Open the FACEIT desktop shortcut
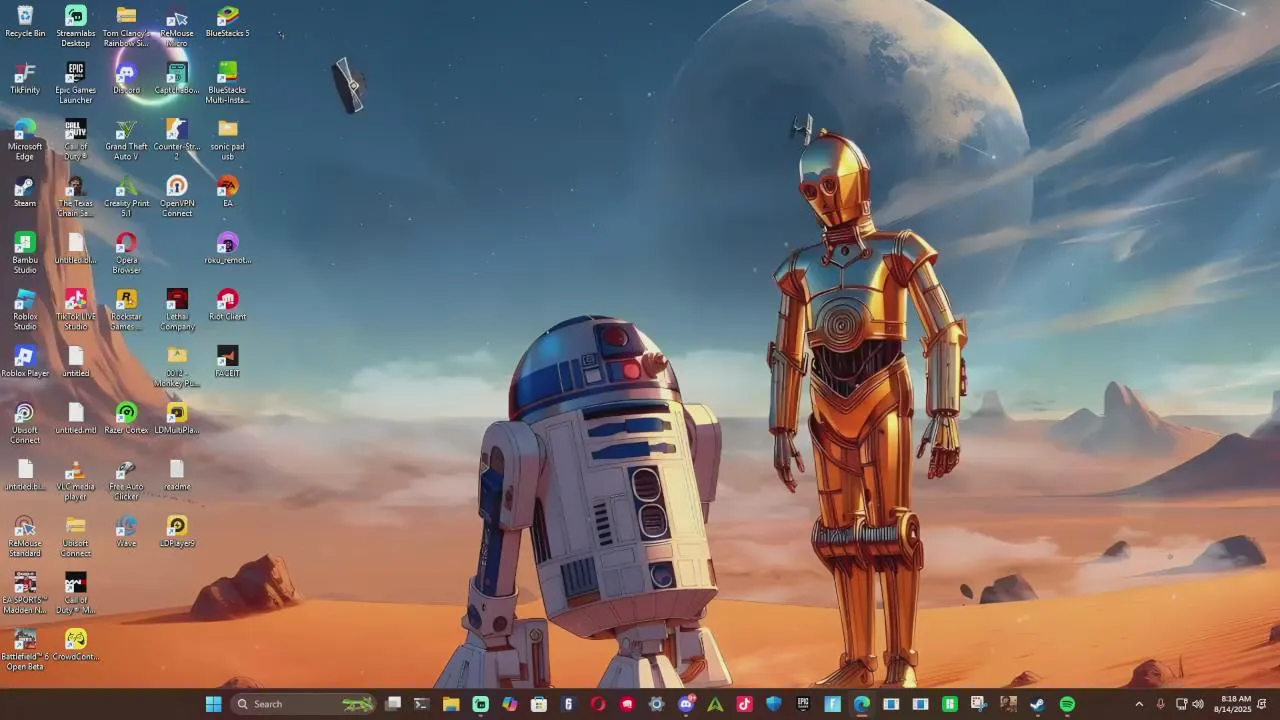Viewport: 1280px width, 720px height. coord(228,362)
